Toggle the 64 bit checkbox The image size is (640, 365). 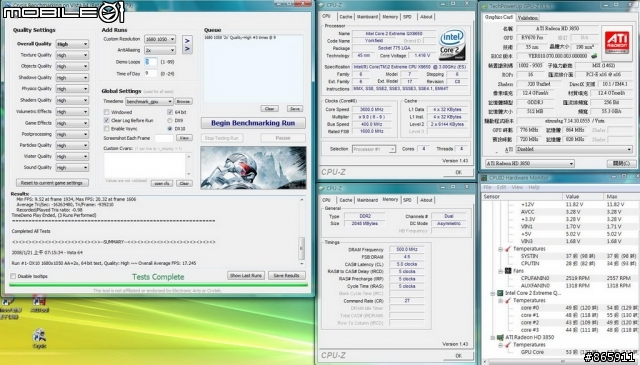pos(170,112)
